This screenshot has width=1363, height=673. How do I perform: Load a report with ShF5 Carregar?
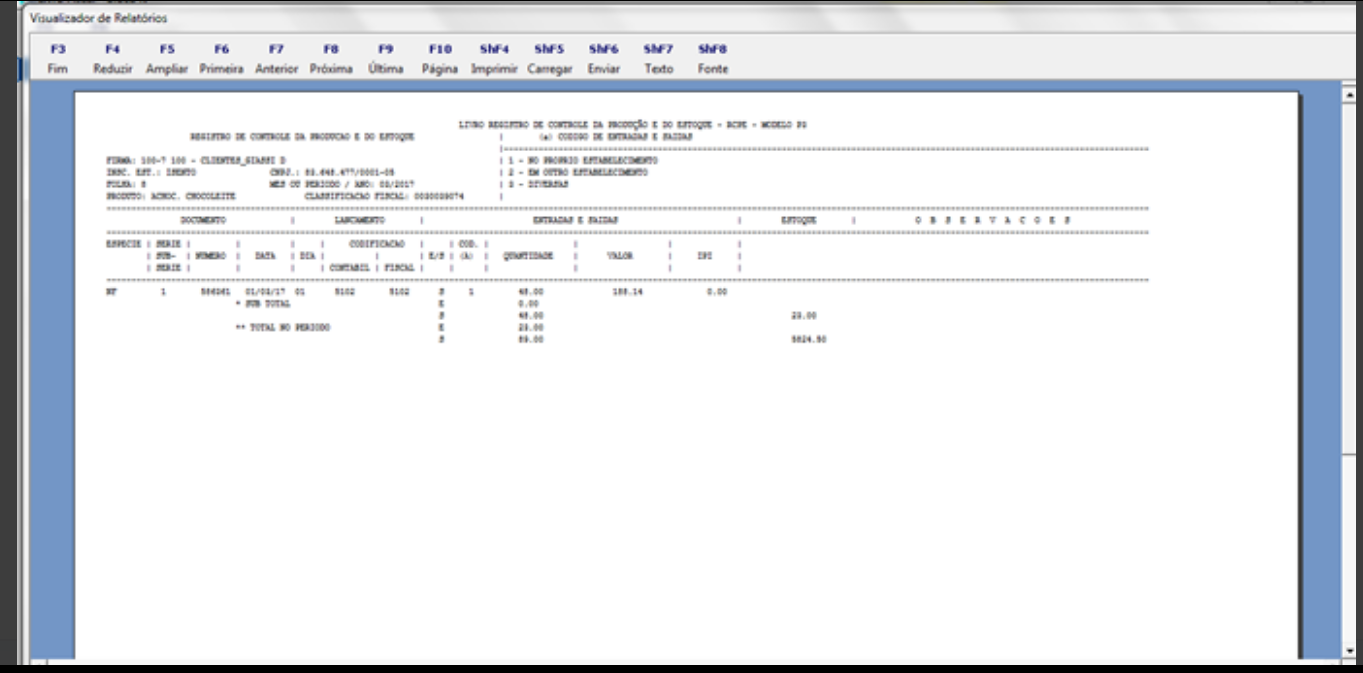(x=549, y=59)
